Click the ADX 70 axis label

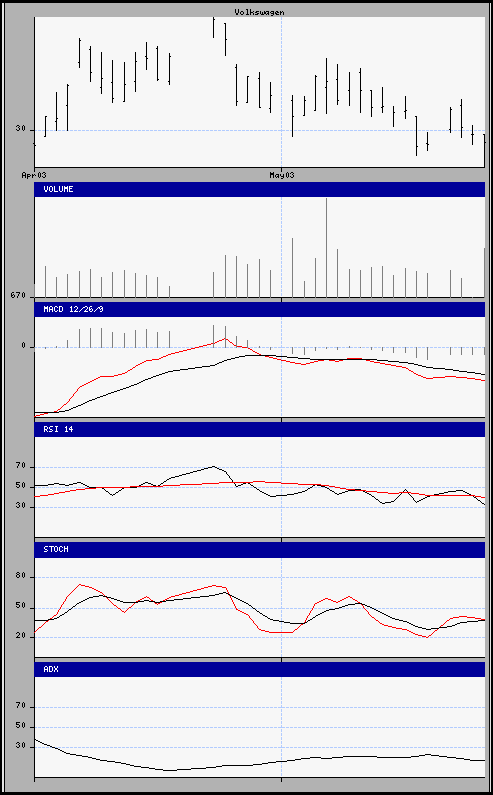(21, 706)
